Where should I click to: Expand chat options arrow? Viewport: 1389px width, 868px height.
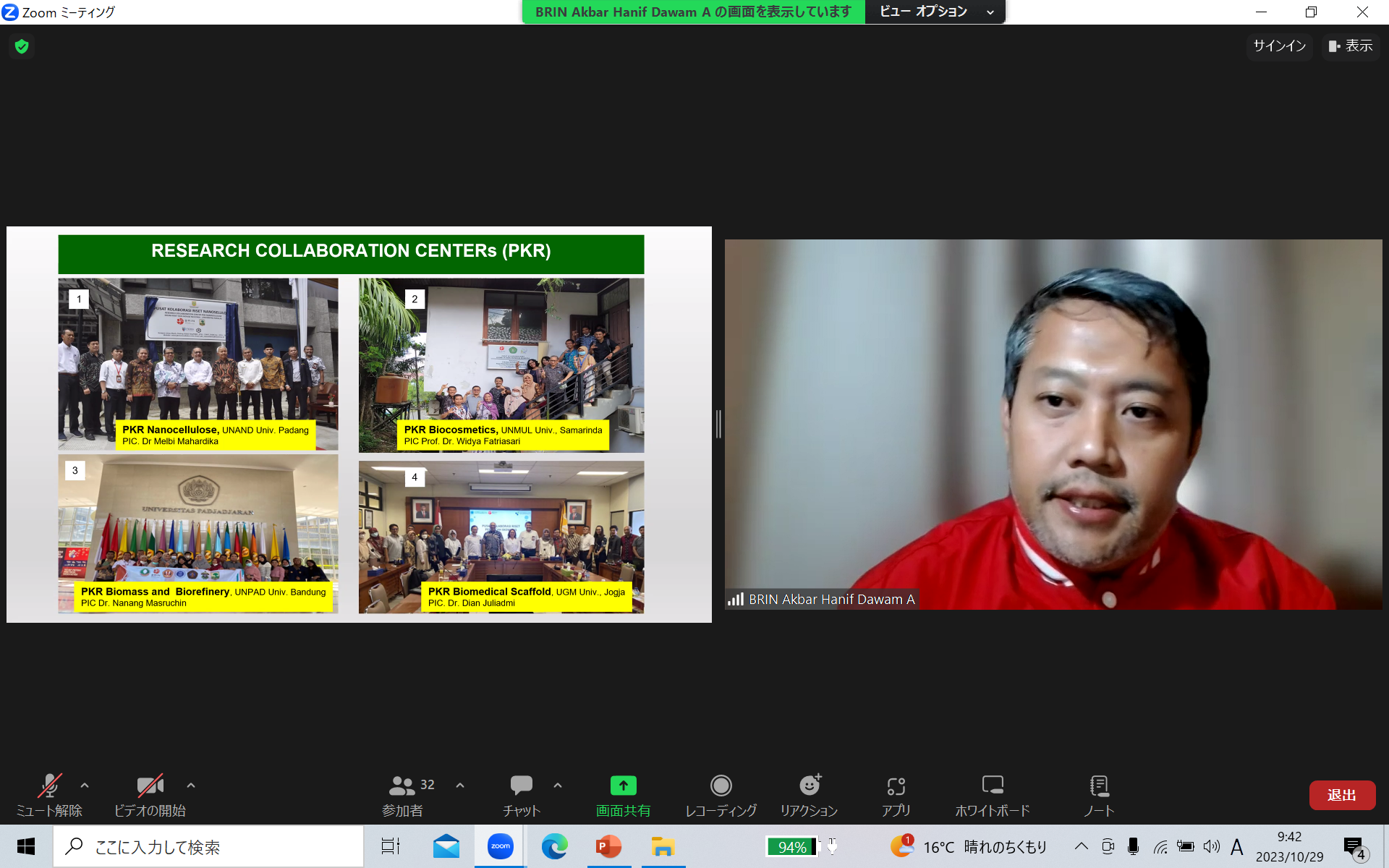(558, 785)
